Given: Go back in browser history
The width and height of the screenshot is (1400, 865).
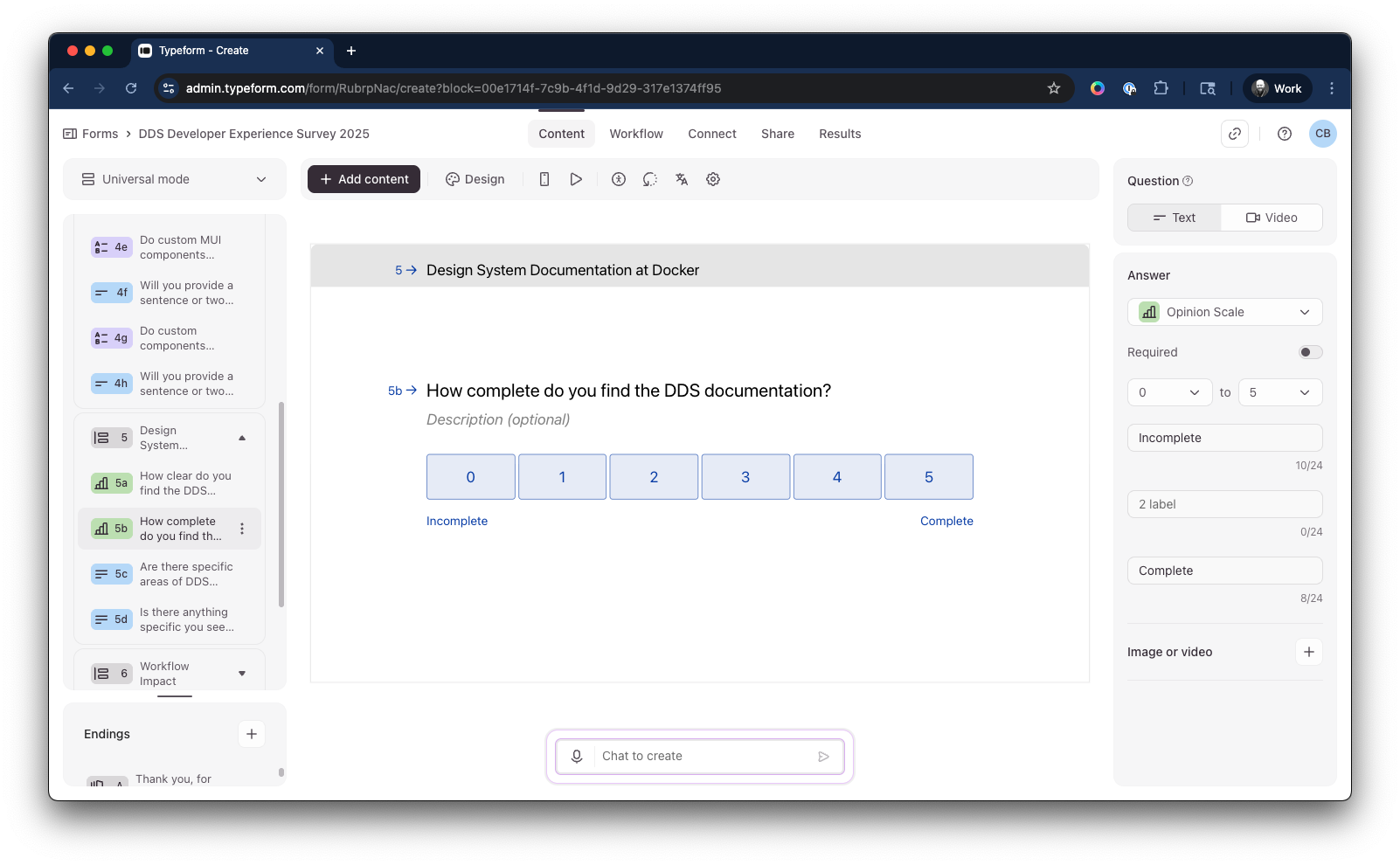Looking at the screenshot, I should tap(68, 88).
